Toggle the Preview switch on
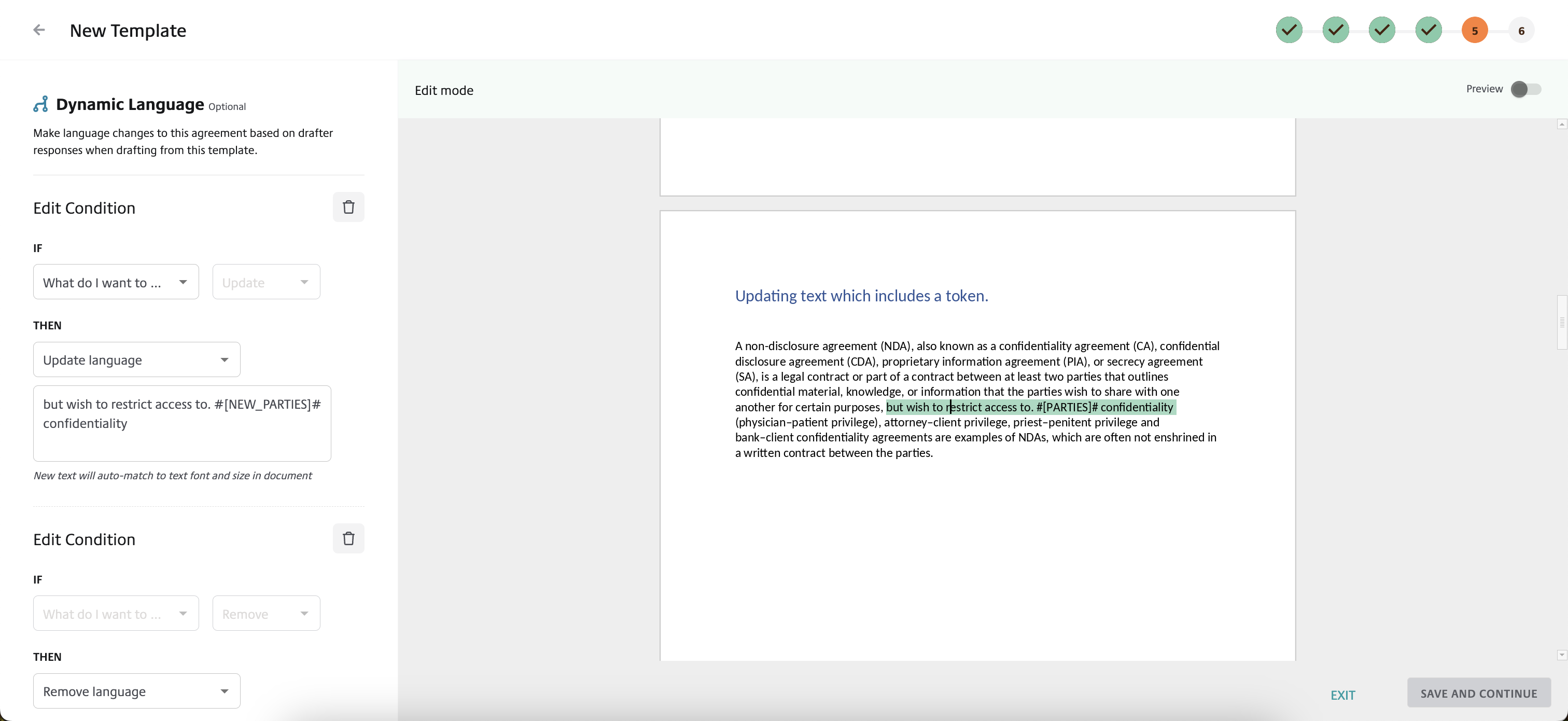Screen dimensions: 1568x721 tap(1525, 89)
